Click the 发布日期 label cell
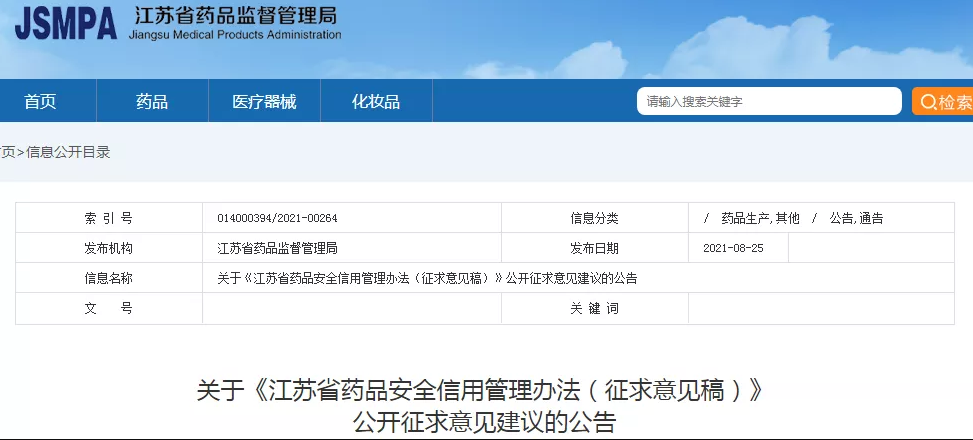The width and height of the screenshot is (973, 440). (x=594, y=248)
